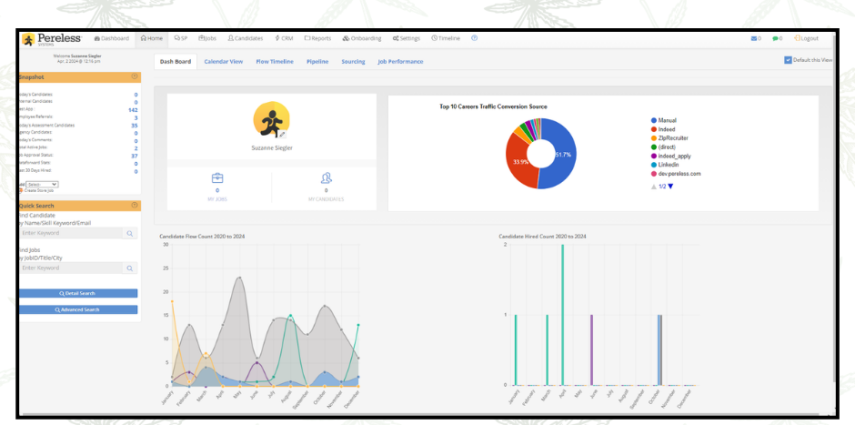Click the My Jobs briefcase icon
855x425 pixels.
[x=217, y=178]
